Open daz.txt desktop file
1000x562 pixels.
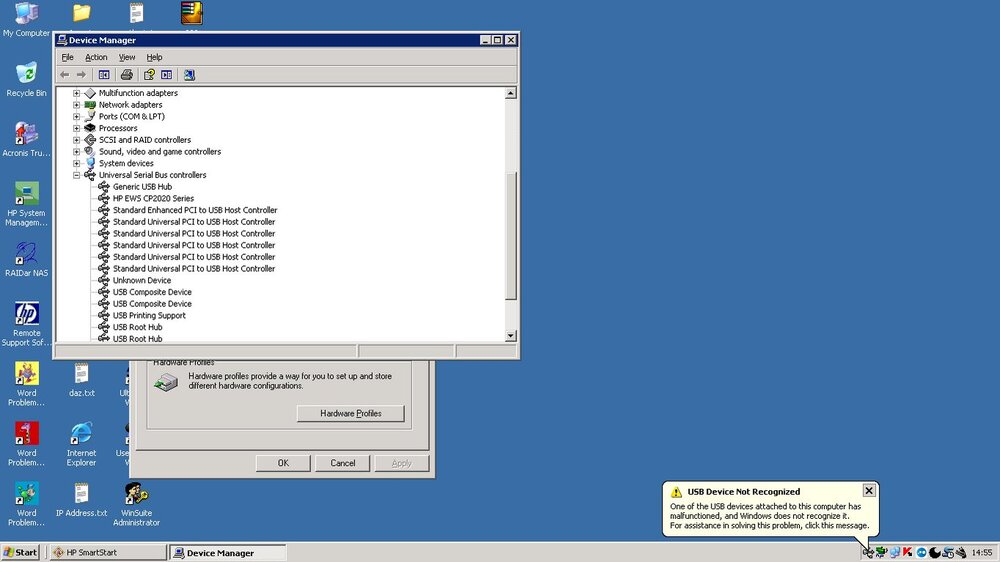pyautogui.click(x=81, y=379)
